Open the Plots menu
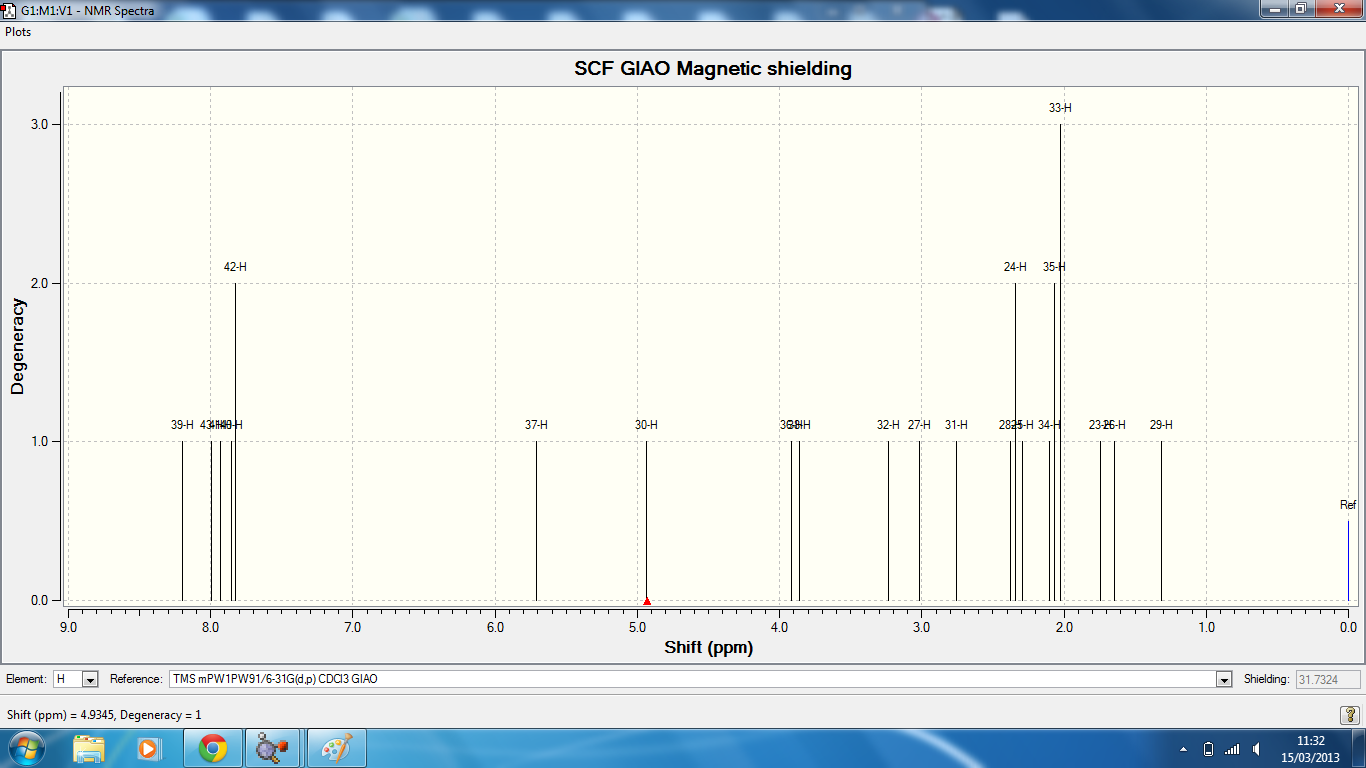The image size is (1366, 768). [18, 32]
